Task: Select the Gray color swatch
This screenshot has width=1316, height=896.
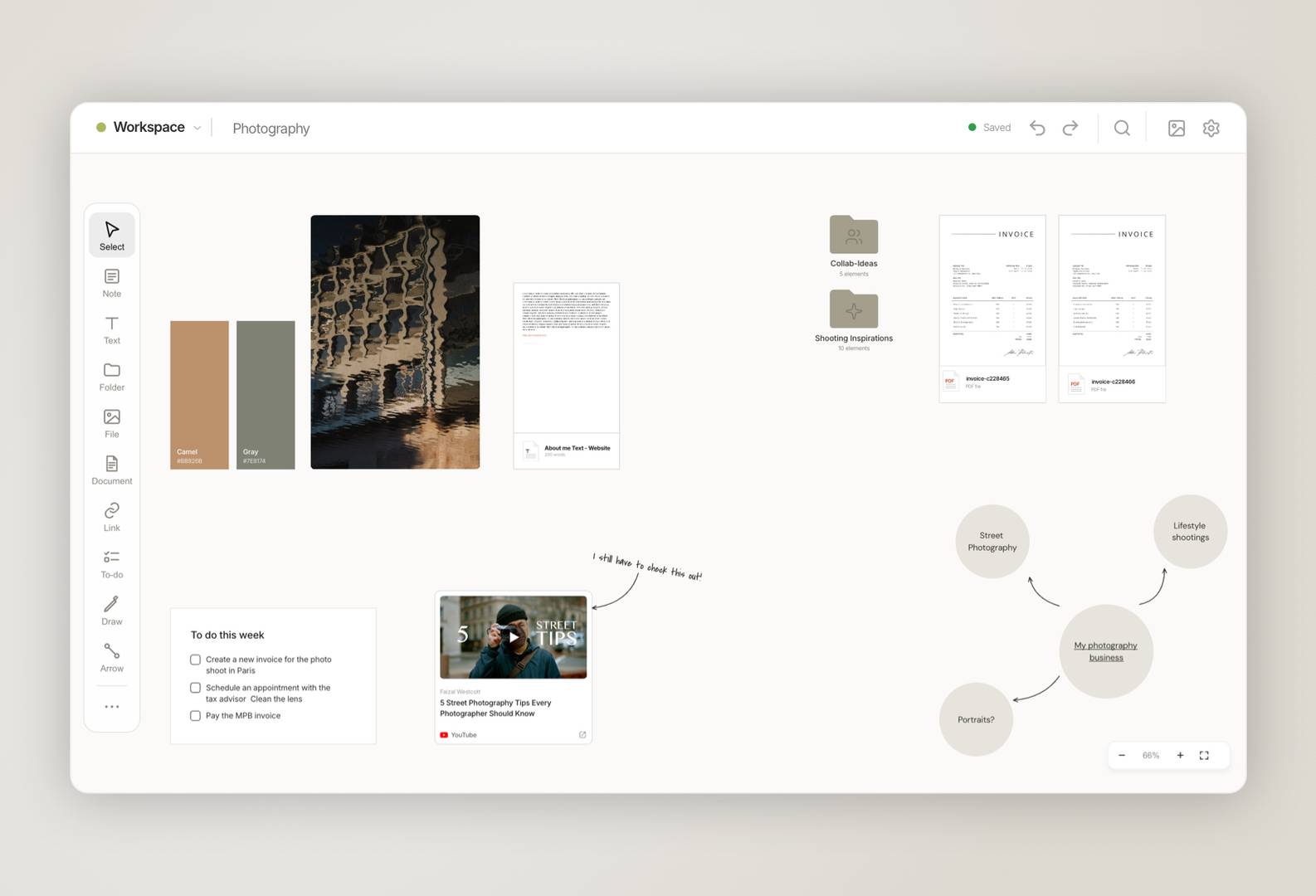Action: (x=266, y=395)
